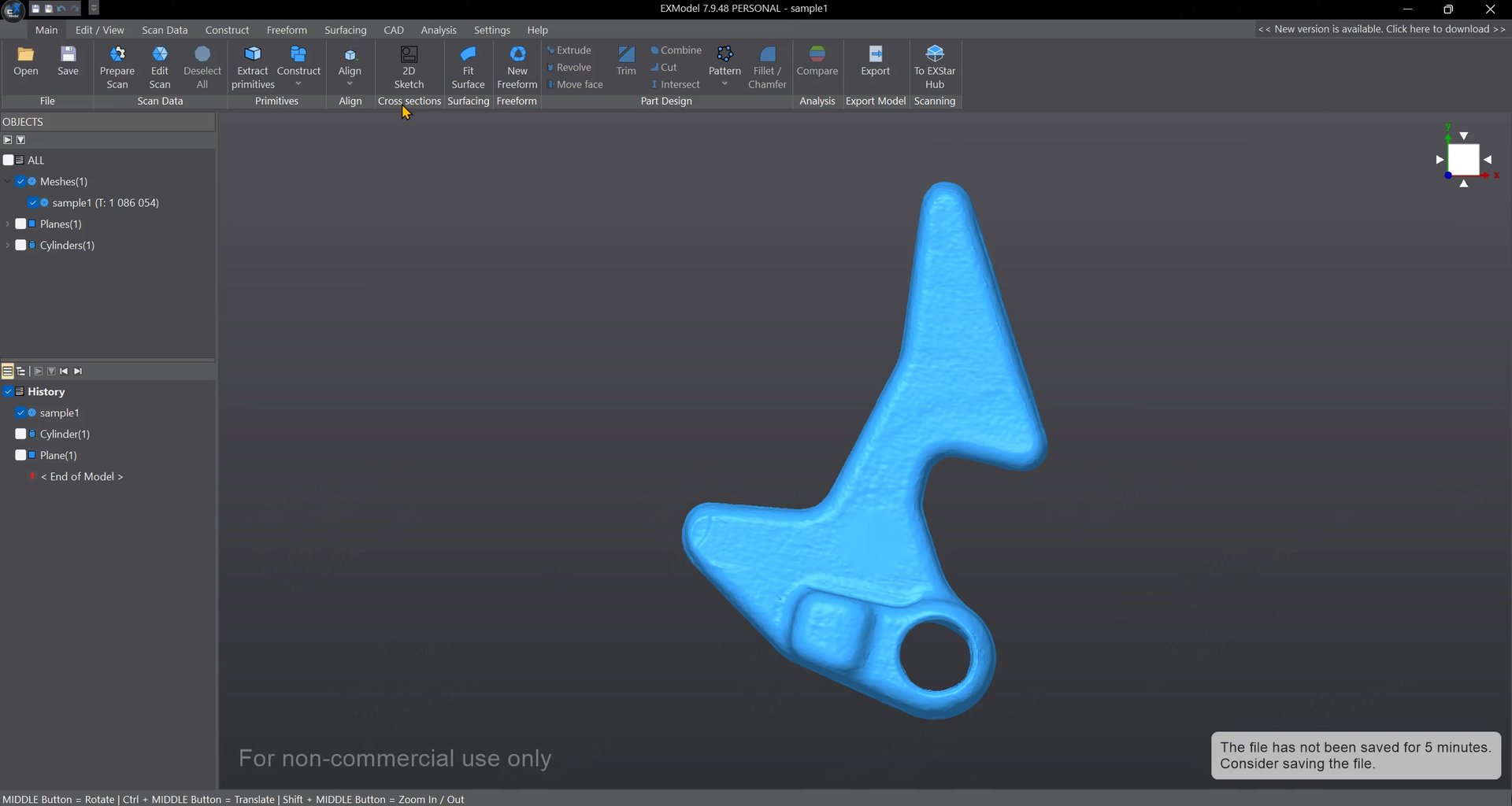Click the white view cube face
The height and width of the screenshot is (806, 1512).
tap(1463, 159)
